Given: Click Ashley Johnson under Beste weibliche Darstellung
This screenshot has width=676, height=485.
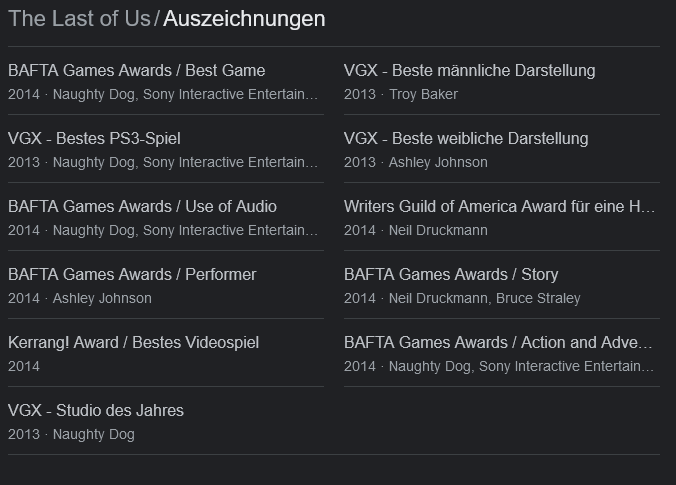Looking at the screenshot, I should (438, 163).
